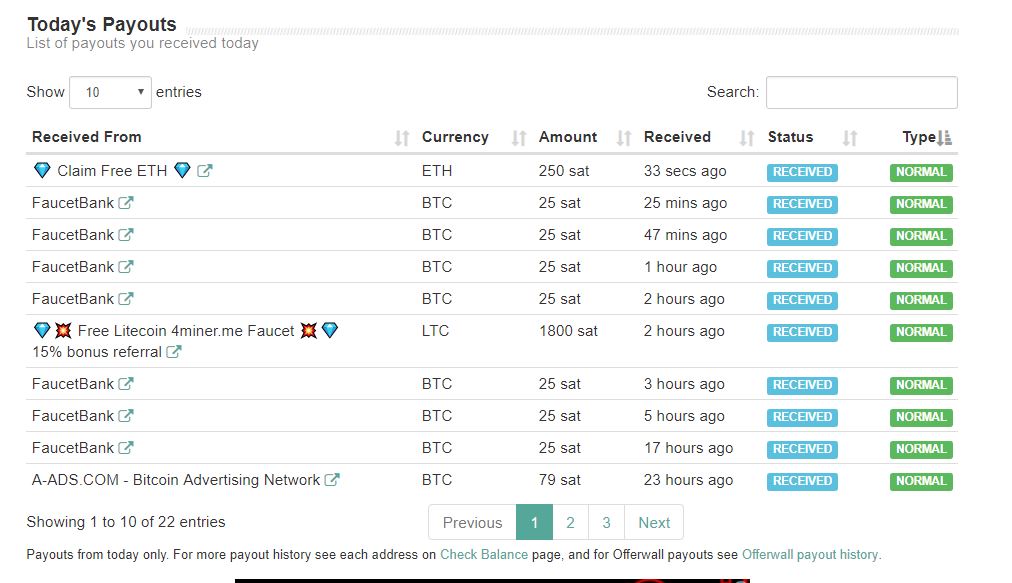1012x583 pixels.
Task: Click the LTC currency cell
Action: pos(436,331)
